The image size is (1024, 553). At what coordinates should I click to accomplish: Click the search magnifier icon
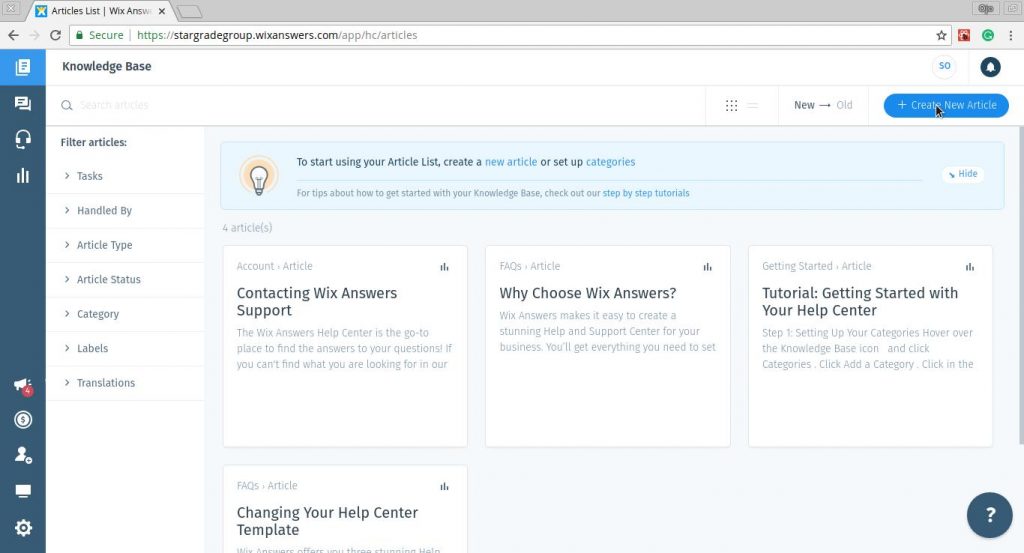click(67, 105)
